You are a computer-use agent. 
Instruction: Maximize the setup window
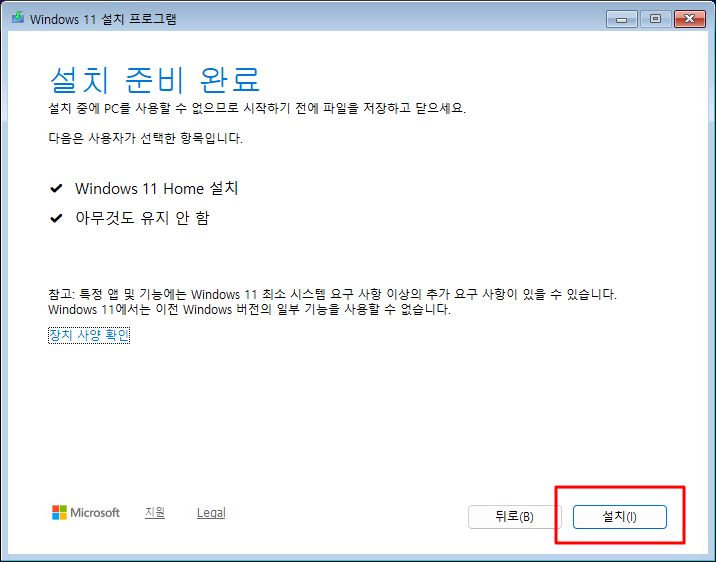tap(655, 19)
